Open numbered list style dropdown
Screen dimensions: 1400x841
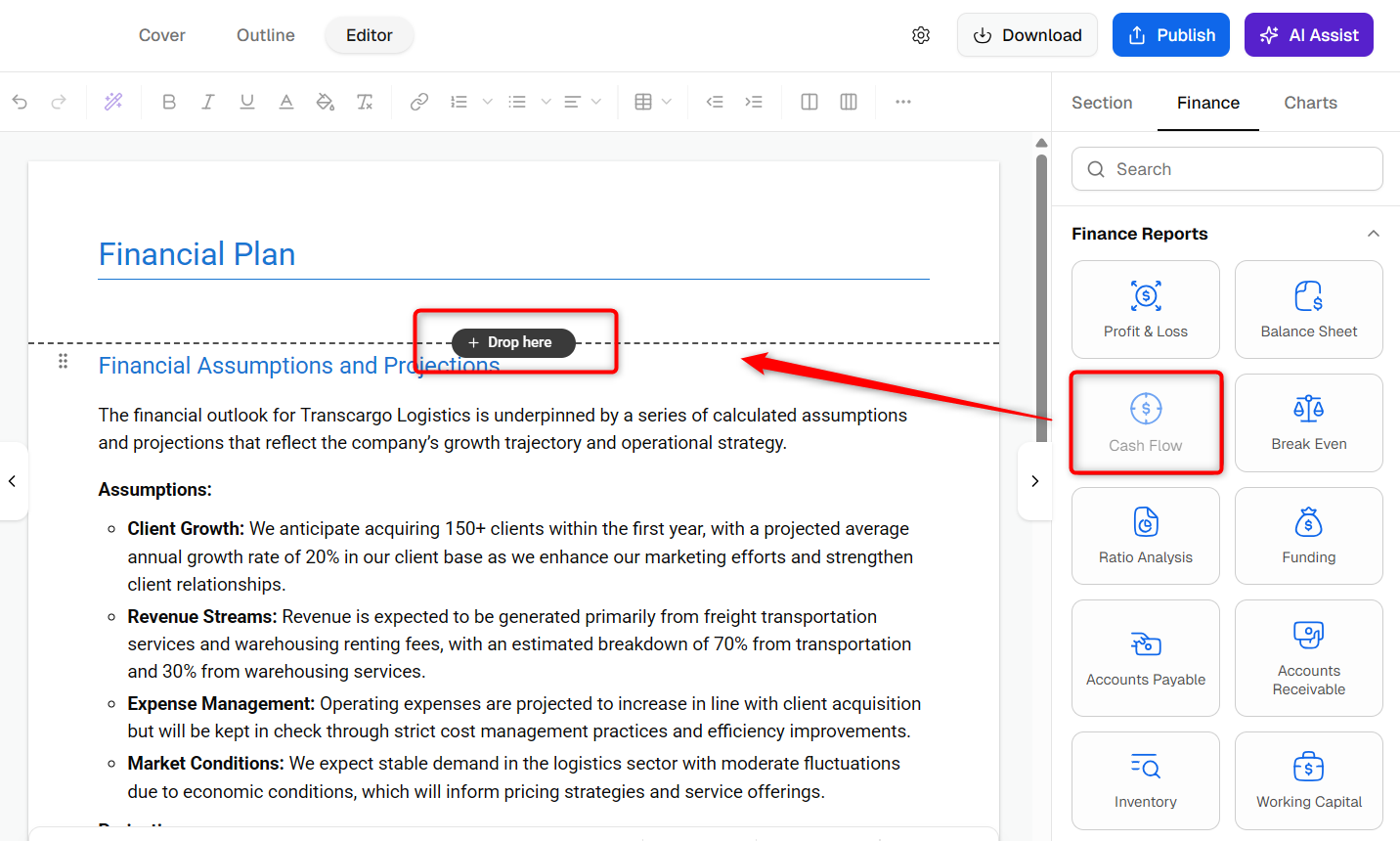487,102
